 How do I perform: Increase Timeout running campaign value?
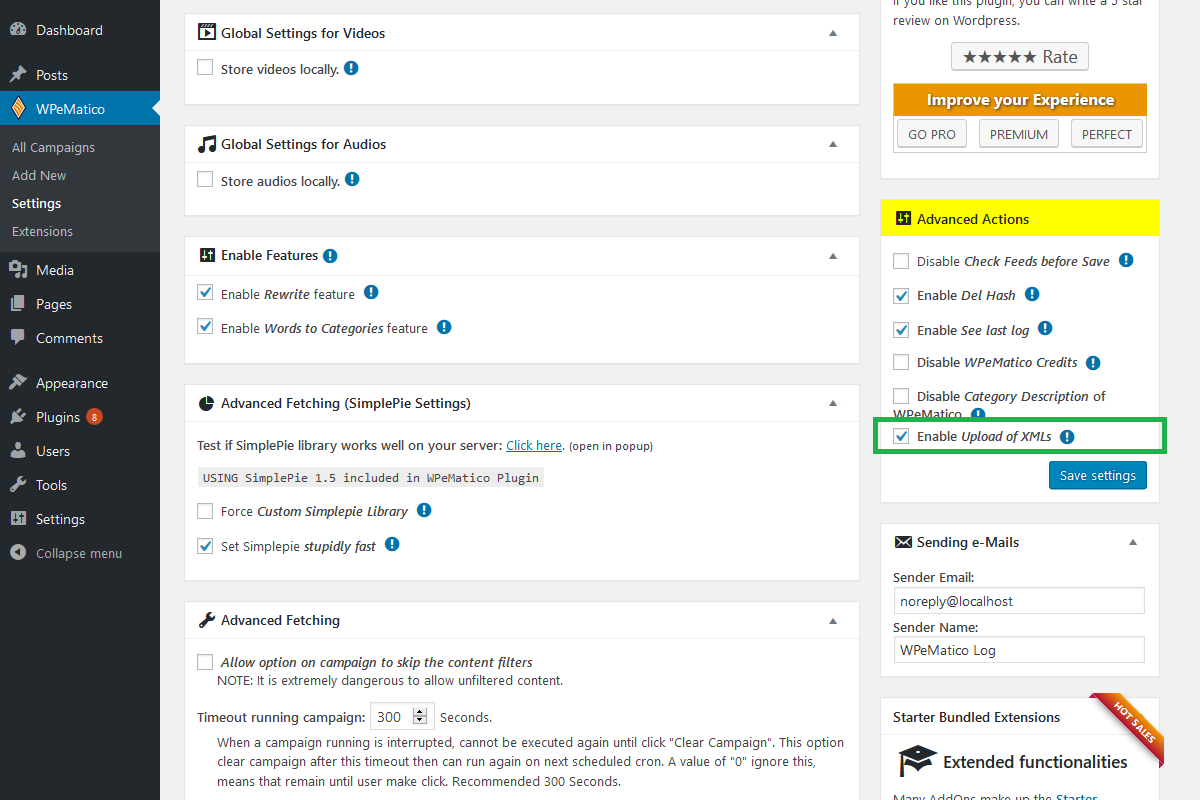point(420,711)
